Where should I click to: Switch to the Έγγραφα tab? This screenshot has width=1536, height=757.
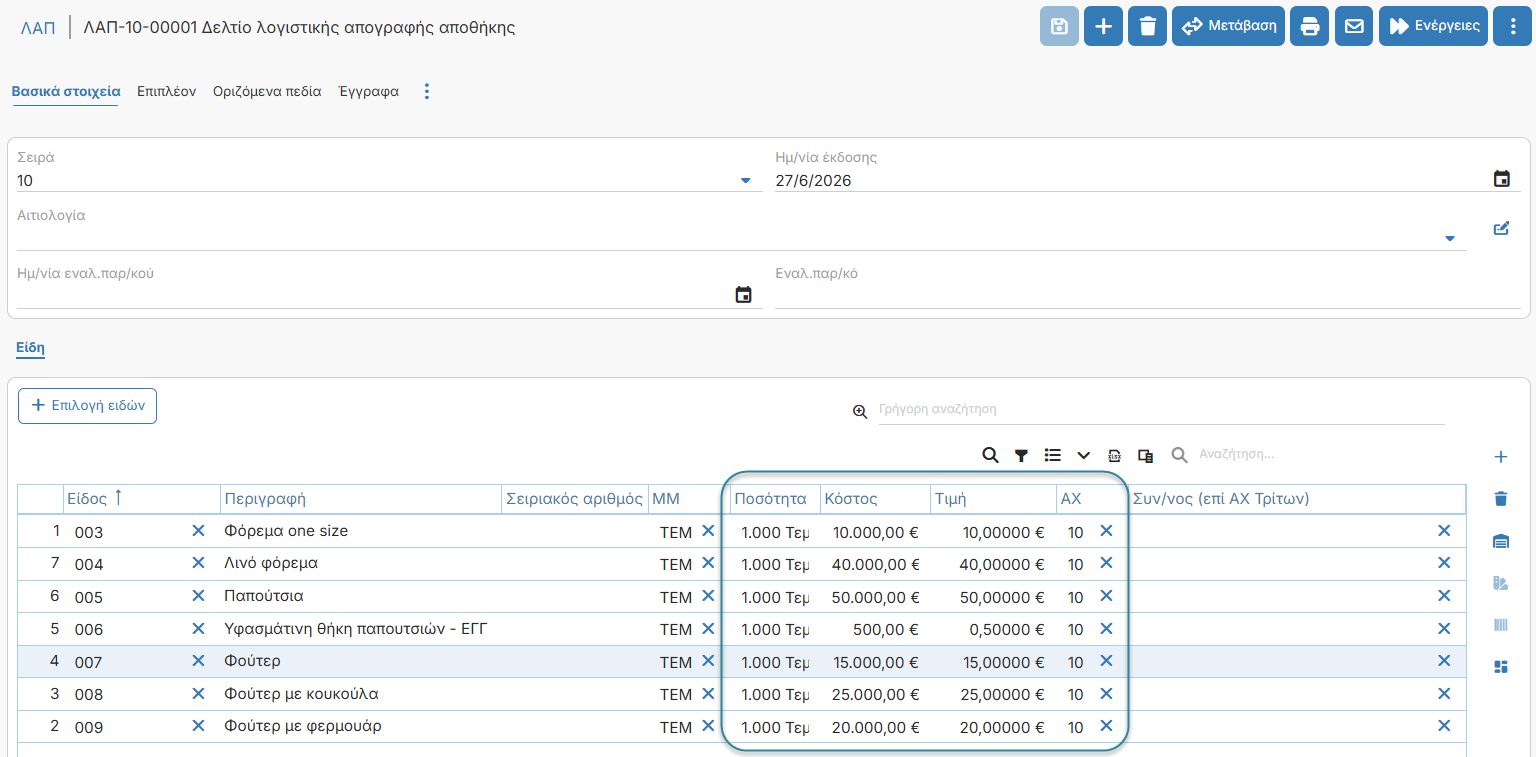(369, 91)
